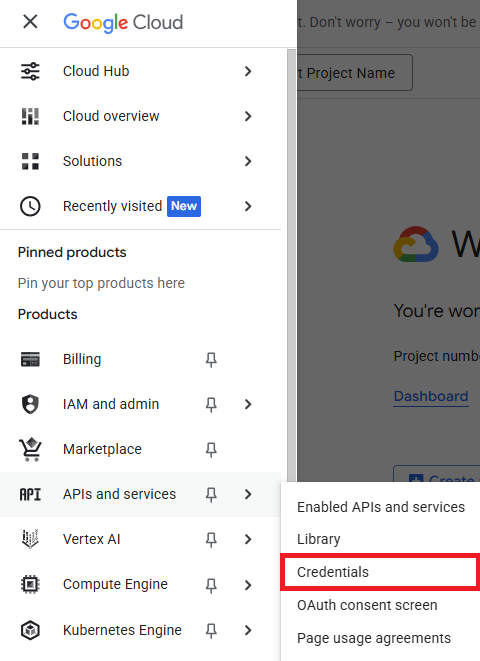Open Solutions menu entry

point(140,161)
